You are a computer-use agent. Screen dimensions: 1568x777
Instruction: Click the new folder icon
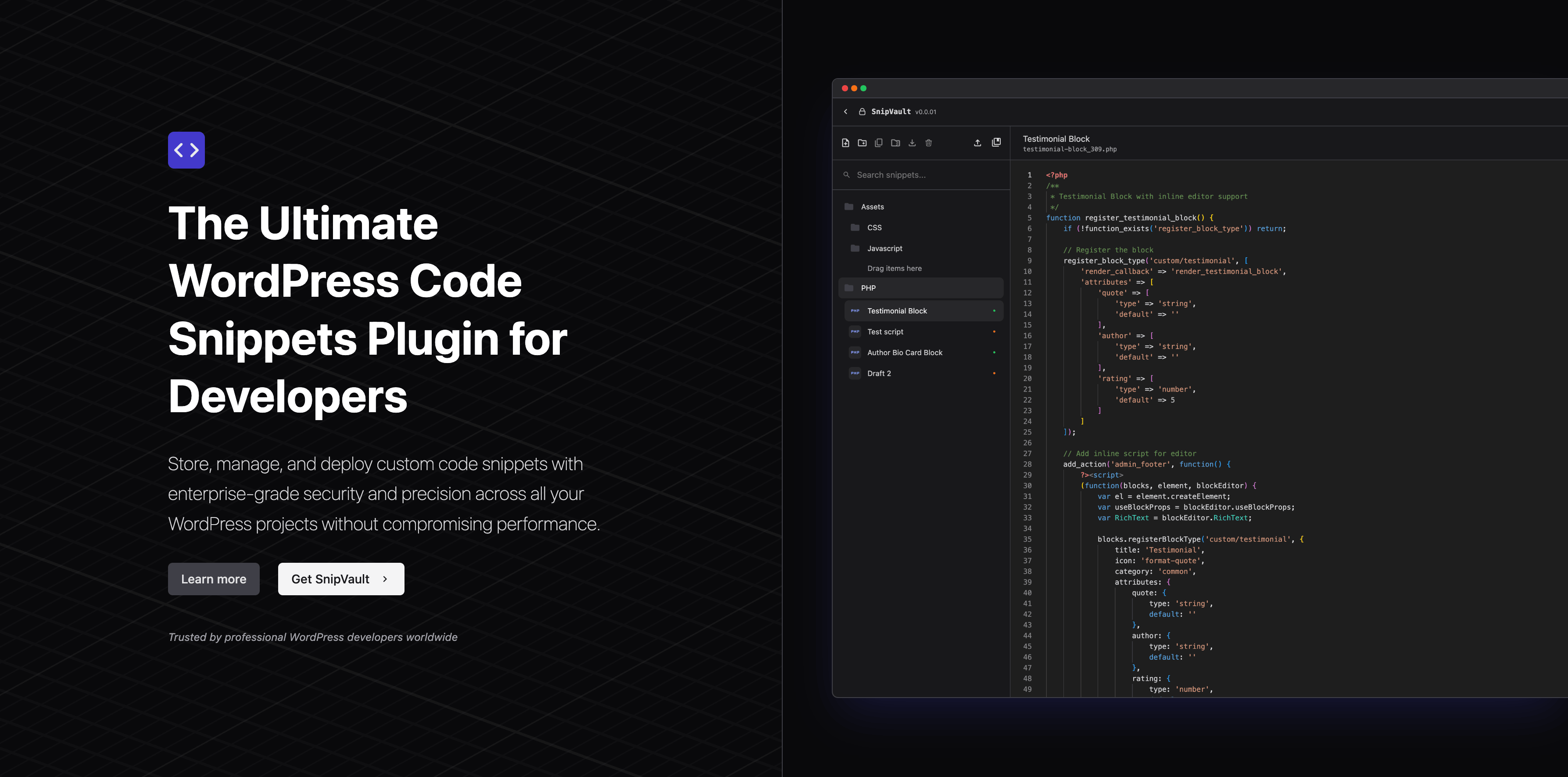pos(862,143)
